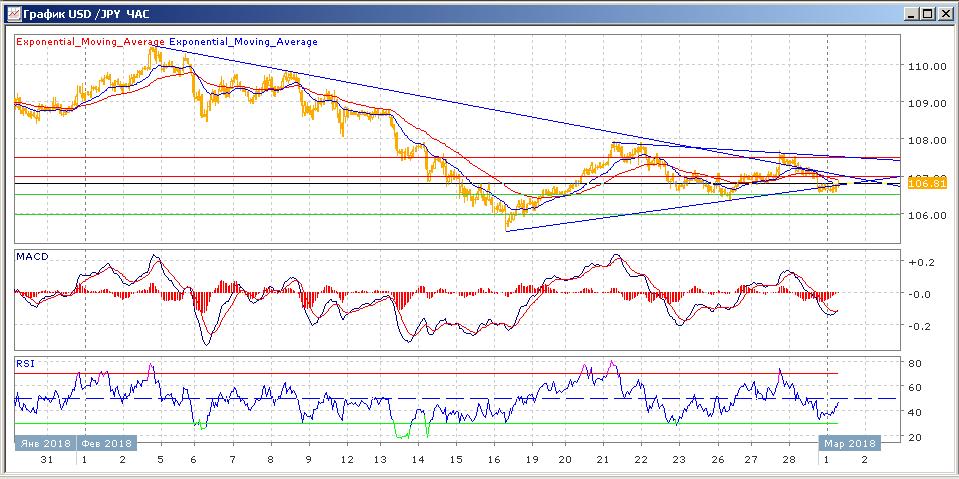The image size is (959, 479).
Task: Click the 109.00 price axis label
Action: tap(925, 103)
